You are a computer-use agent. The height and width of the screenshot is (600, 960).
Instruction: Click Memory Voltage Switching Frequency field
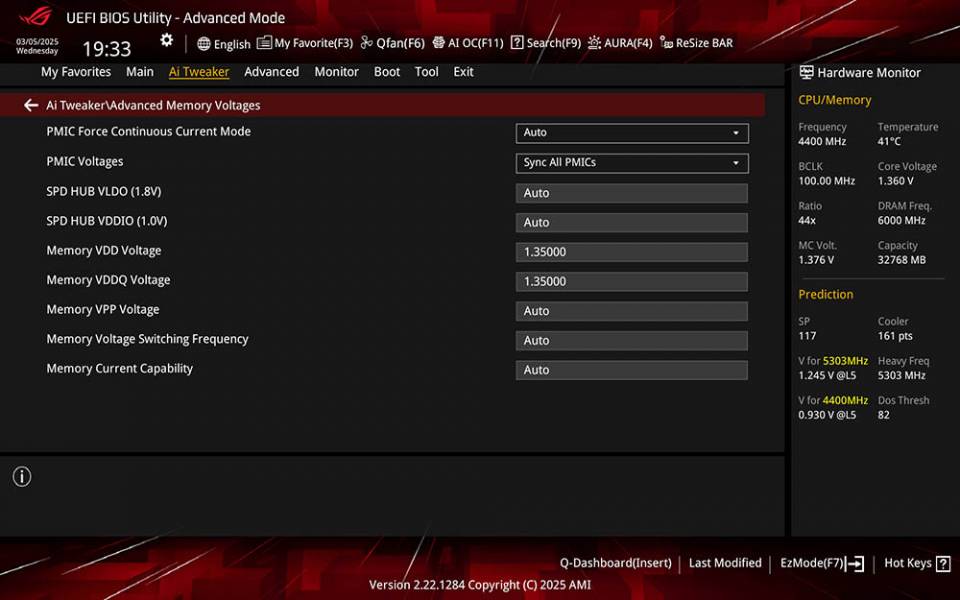[632, 340]
